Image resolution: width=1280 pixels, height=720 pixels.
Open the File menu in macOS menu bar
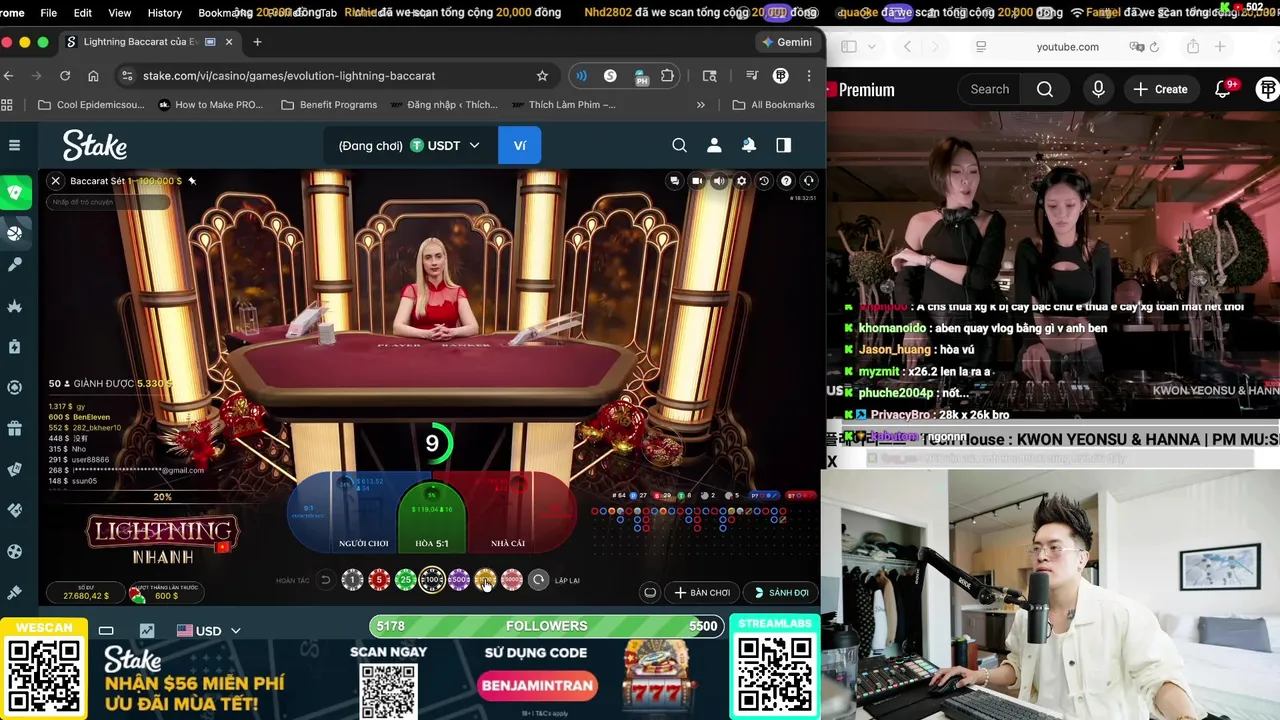(x=48, y=13)
